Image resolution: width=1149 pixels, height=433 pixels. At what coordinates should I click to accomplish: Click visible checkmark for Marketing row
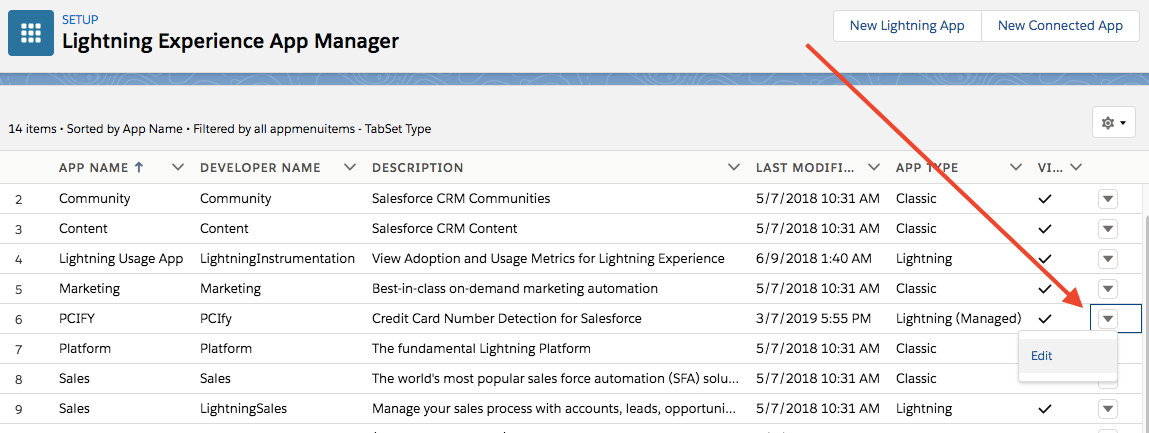click(x=1046, y=289)
